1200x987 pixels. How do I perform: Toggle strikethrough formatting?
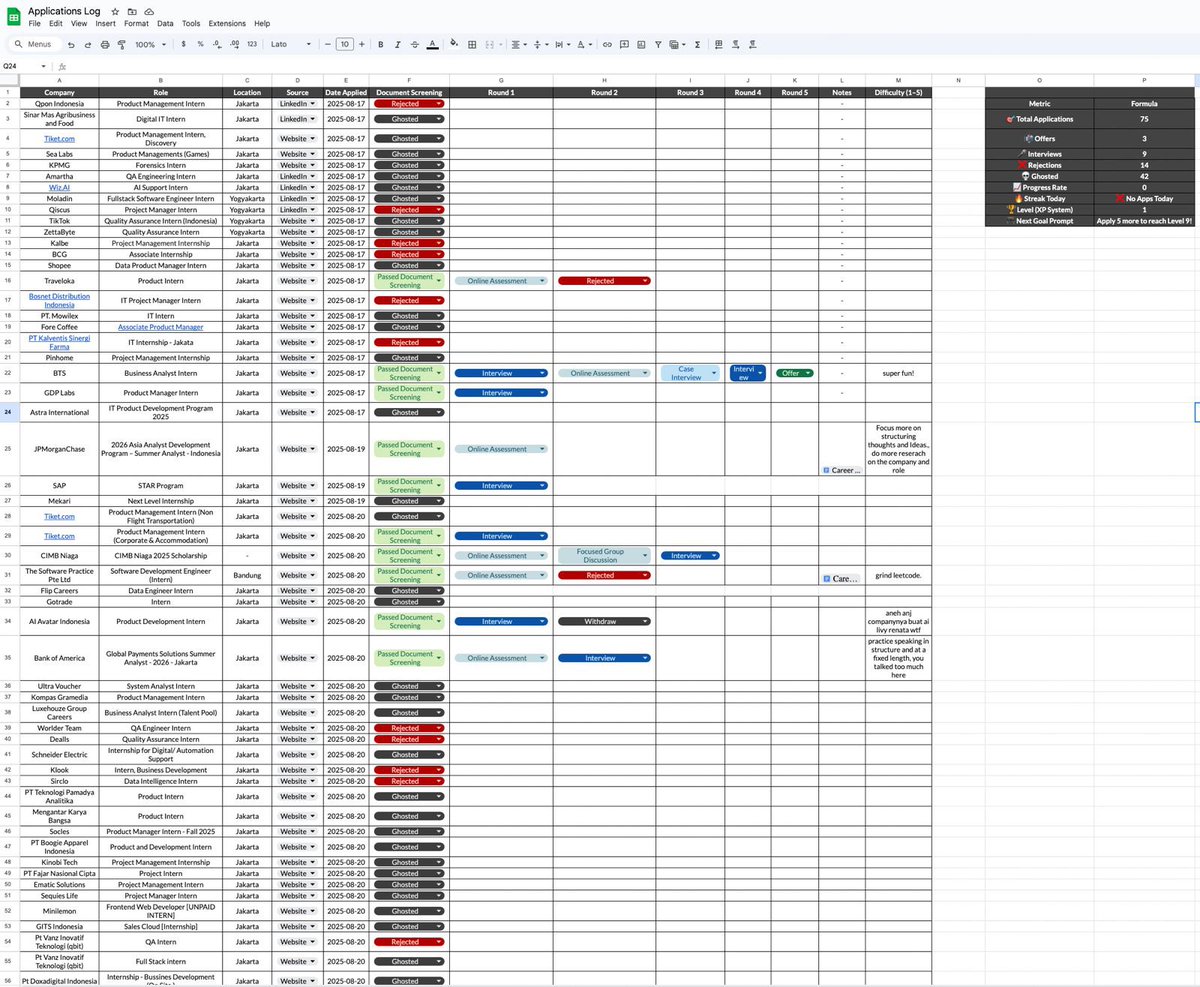click(415, 45)
